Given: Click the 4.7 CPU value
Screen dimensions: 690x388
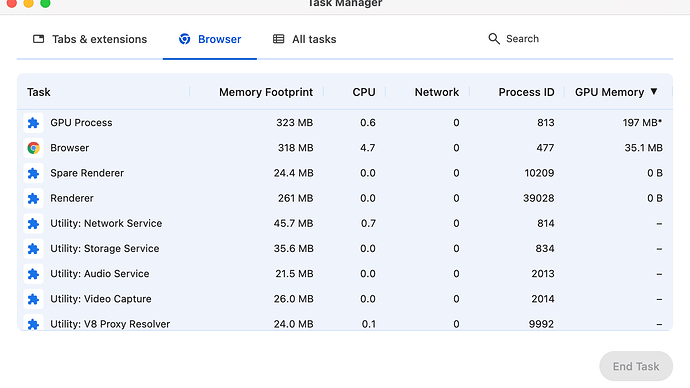Looking at the screenshot, I should pyautogui.click(x=367, y=148).
